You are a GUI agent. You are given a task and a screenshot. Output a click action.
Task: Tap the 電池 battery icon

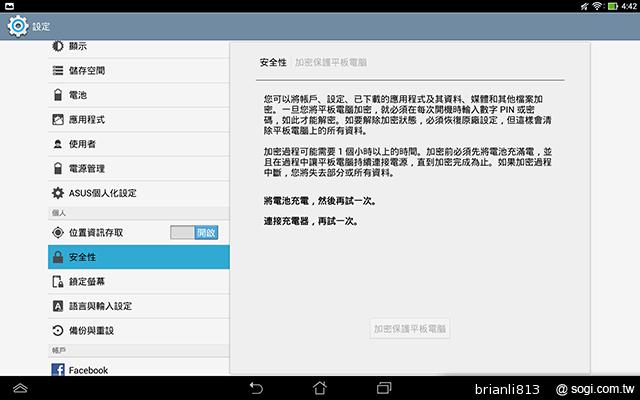(58, 95)
